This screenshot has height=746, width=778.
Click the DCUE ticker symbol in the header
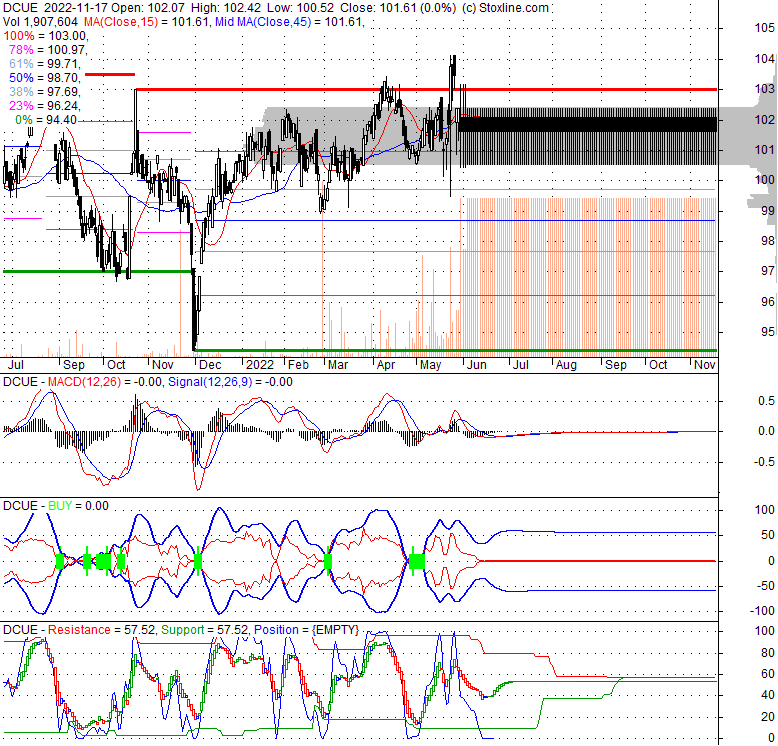(20, 8)
